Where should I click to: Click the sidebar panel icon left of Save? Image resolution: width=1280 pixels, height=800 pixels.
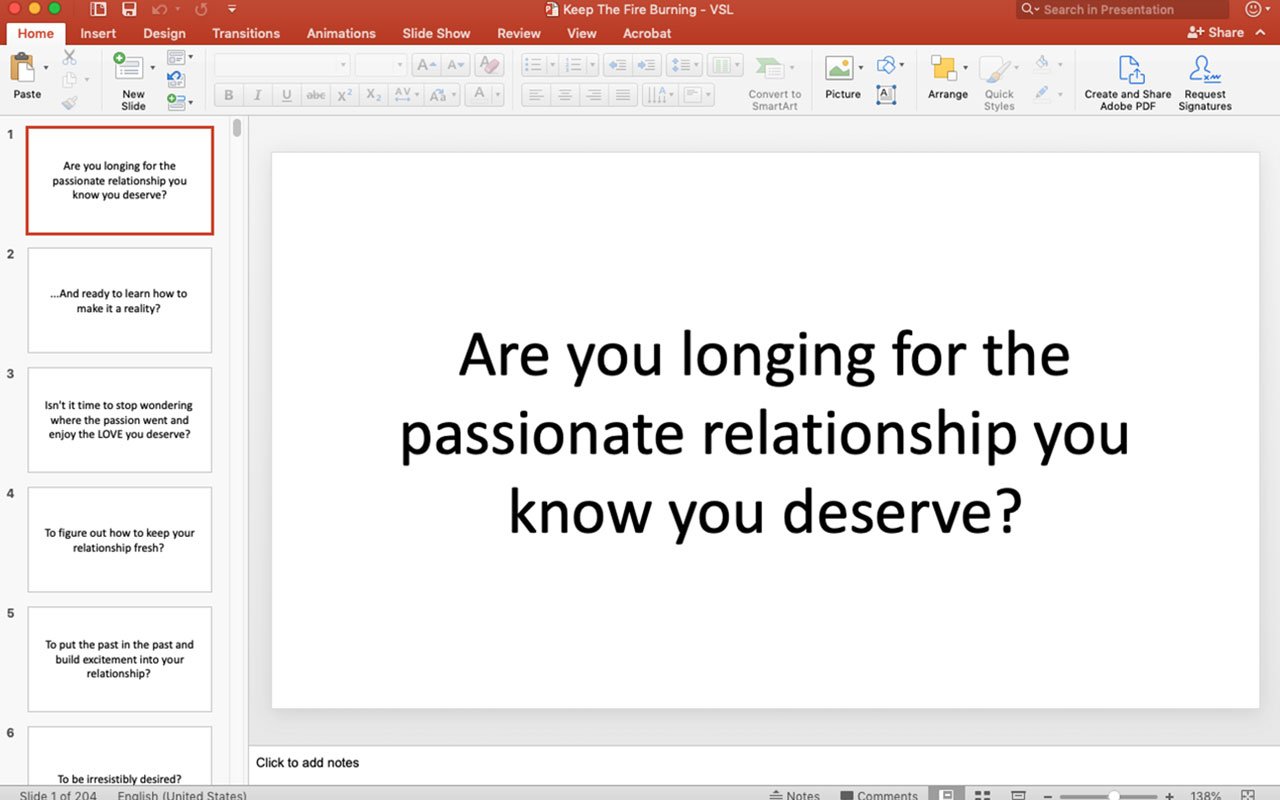click(x=98, y=9)
